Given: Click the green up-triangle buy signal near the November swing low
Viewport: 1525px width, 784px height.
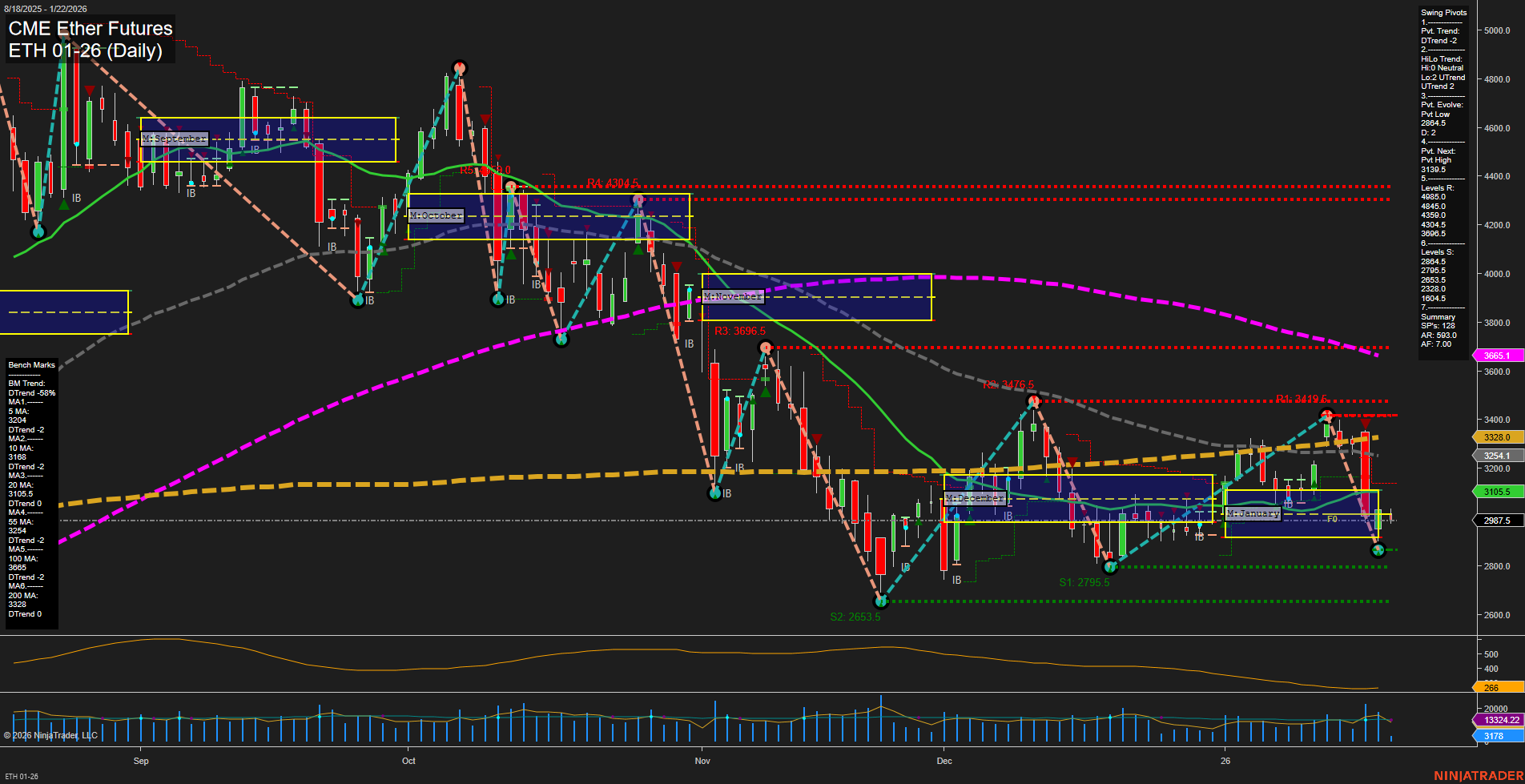Looking at the screenshot, I should [766, 392].
